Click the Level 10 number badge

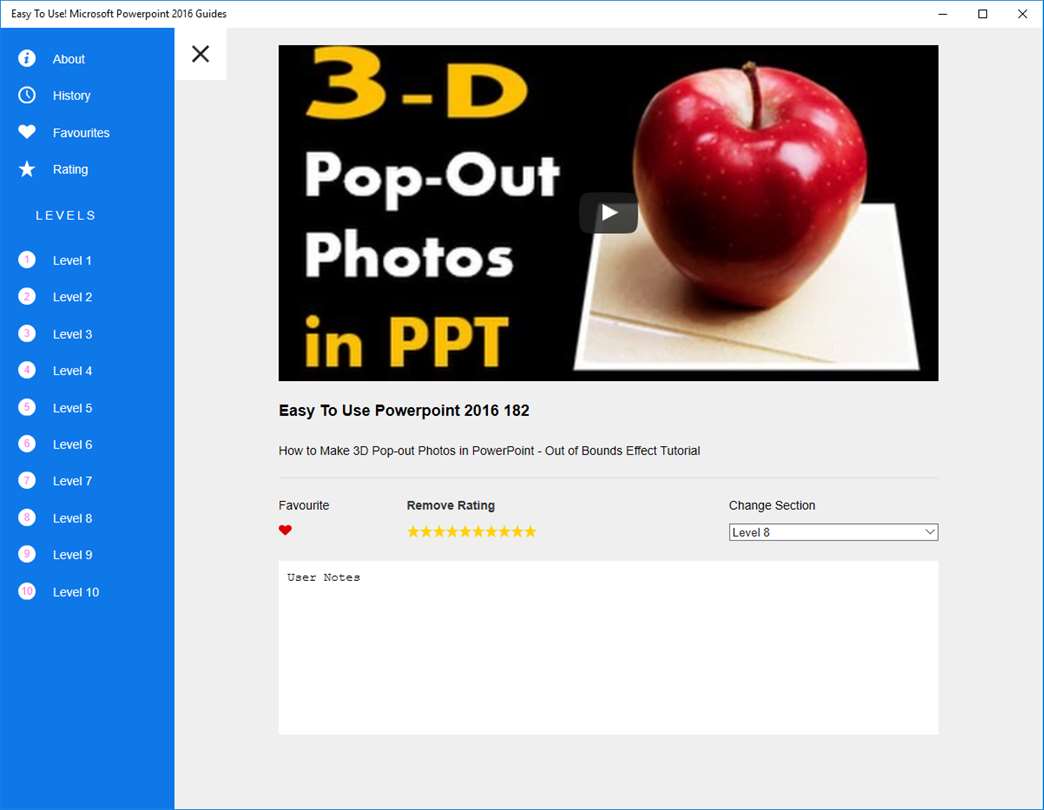pyautogui.click(x=27, y=591)
